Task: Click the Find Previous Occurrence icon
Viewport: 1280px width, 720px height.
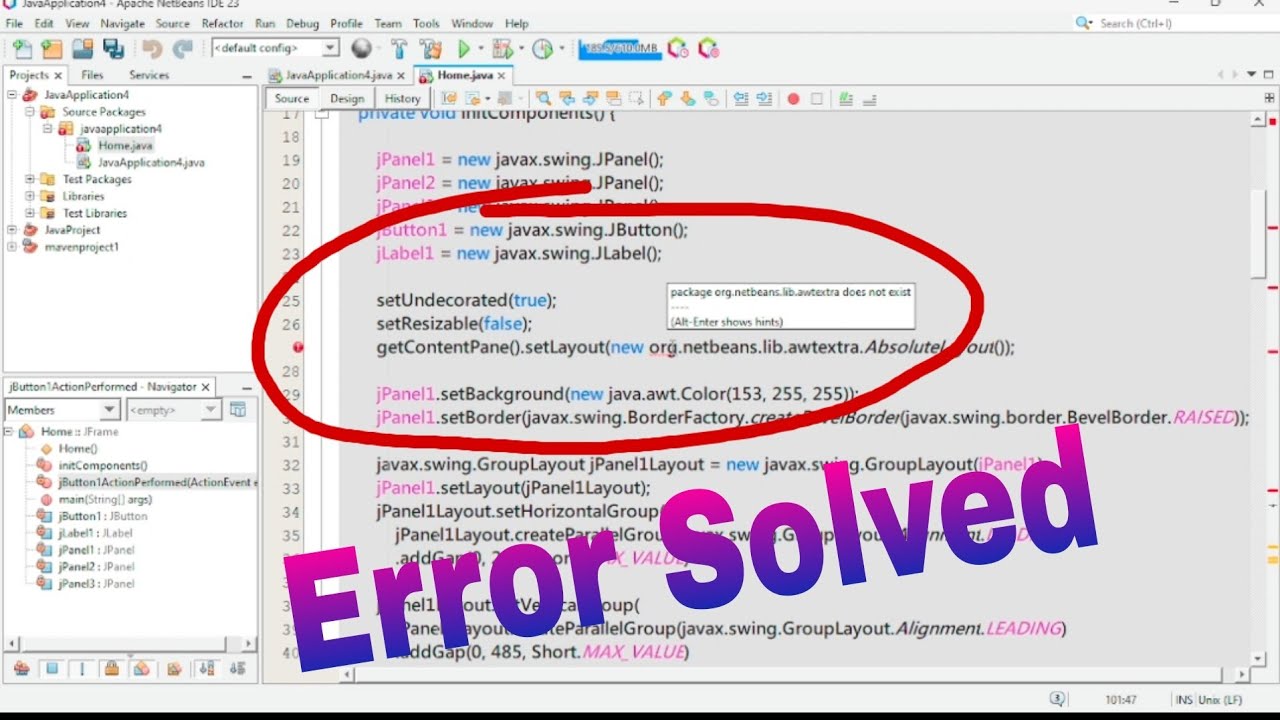Action: pos(567,98)
